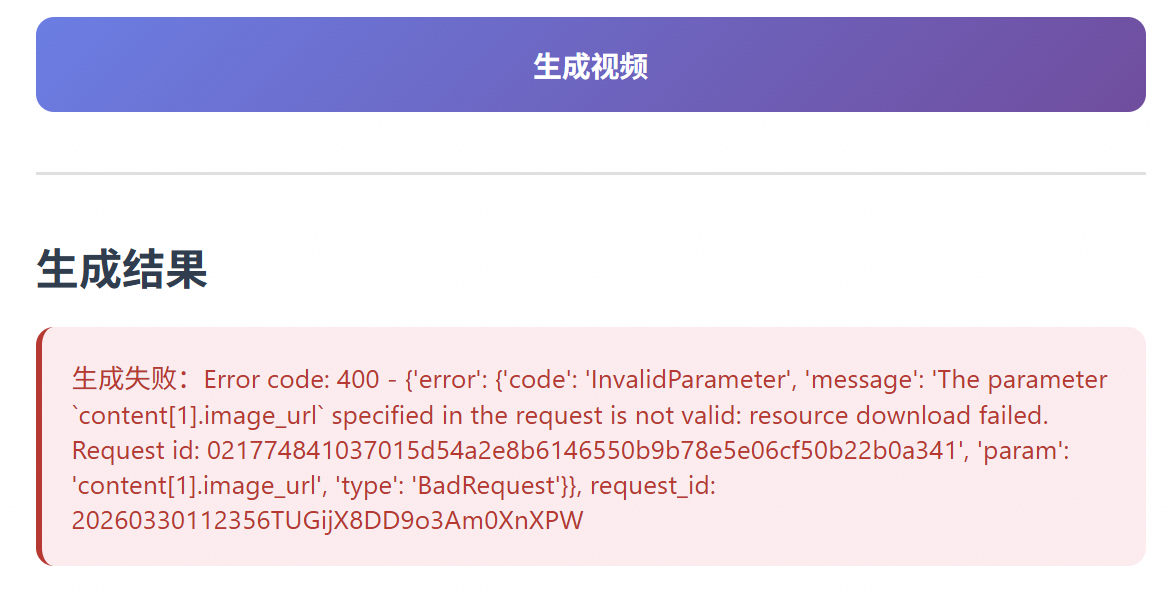The image size is (1176, 598).
Task: Click request_id value 20260330112356TUGijX8DD9o3Am0XnXPW
Action: pos(327,521)
